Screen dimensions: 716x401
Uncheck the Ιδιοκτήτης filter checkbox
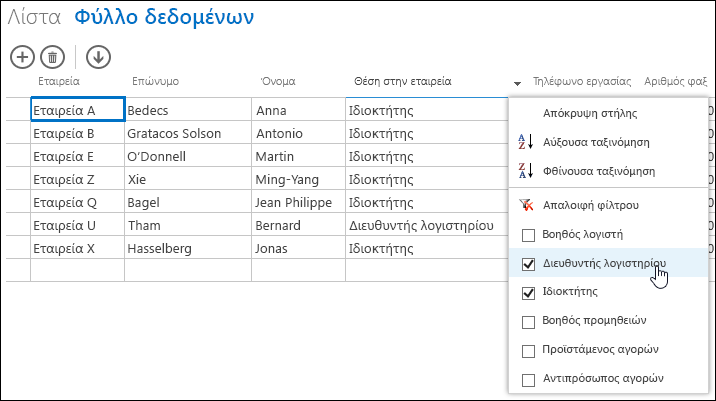point(528,293)
